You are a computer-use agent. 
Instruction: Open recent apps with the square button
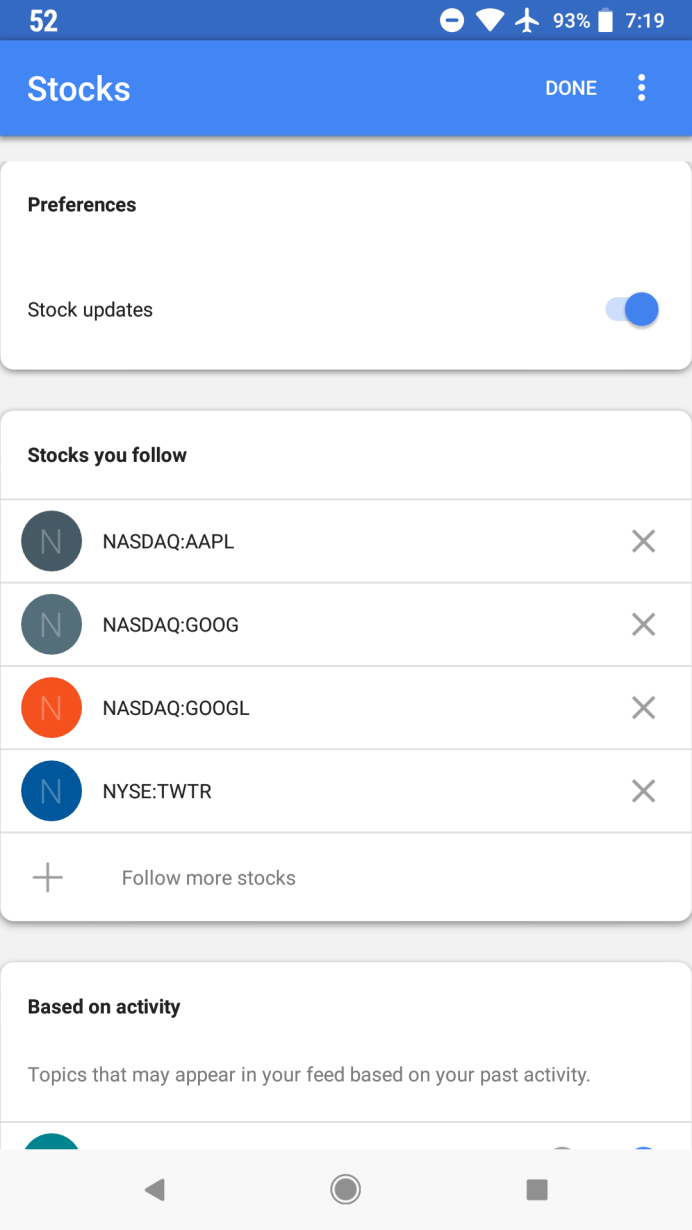[x=537, y=1189]
